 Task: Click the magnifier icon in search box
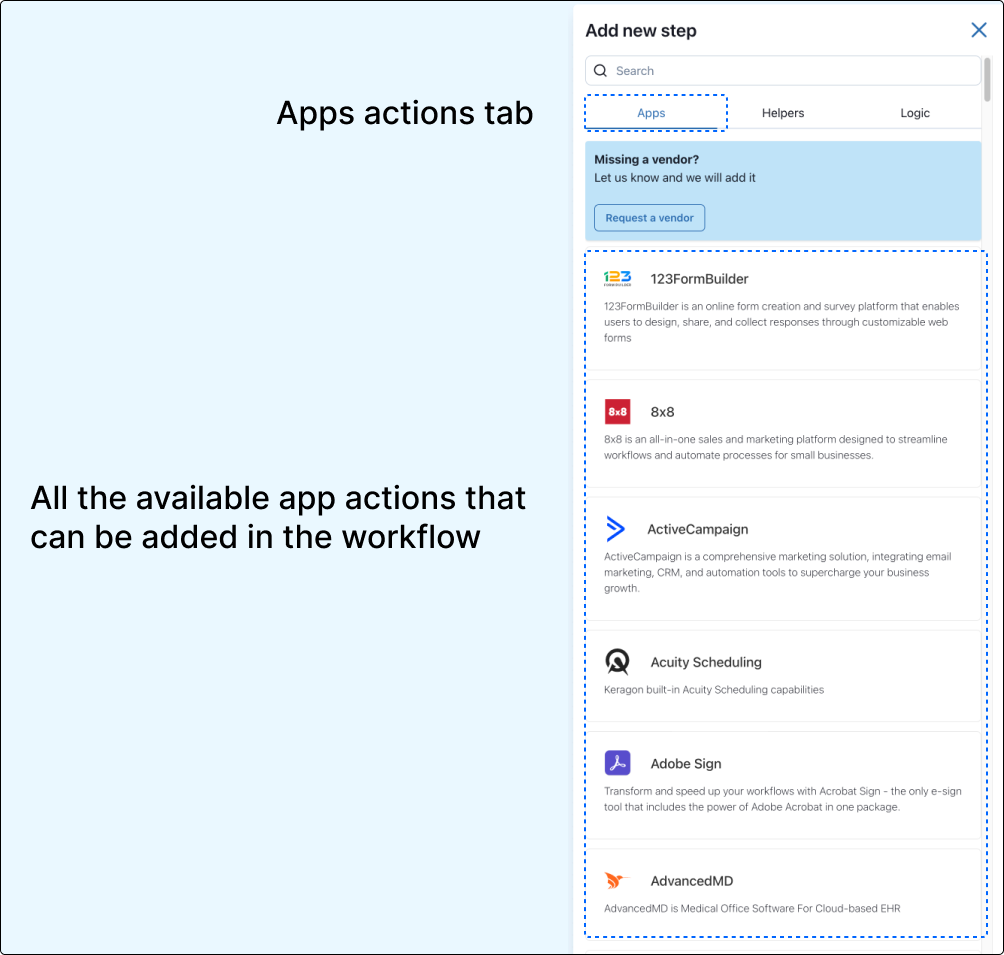[x=600, y=70]
